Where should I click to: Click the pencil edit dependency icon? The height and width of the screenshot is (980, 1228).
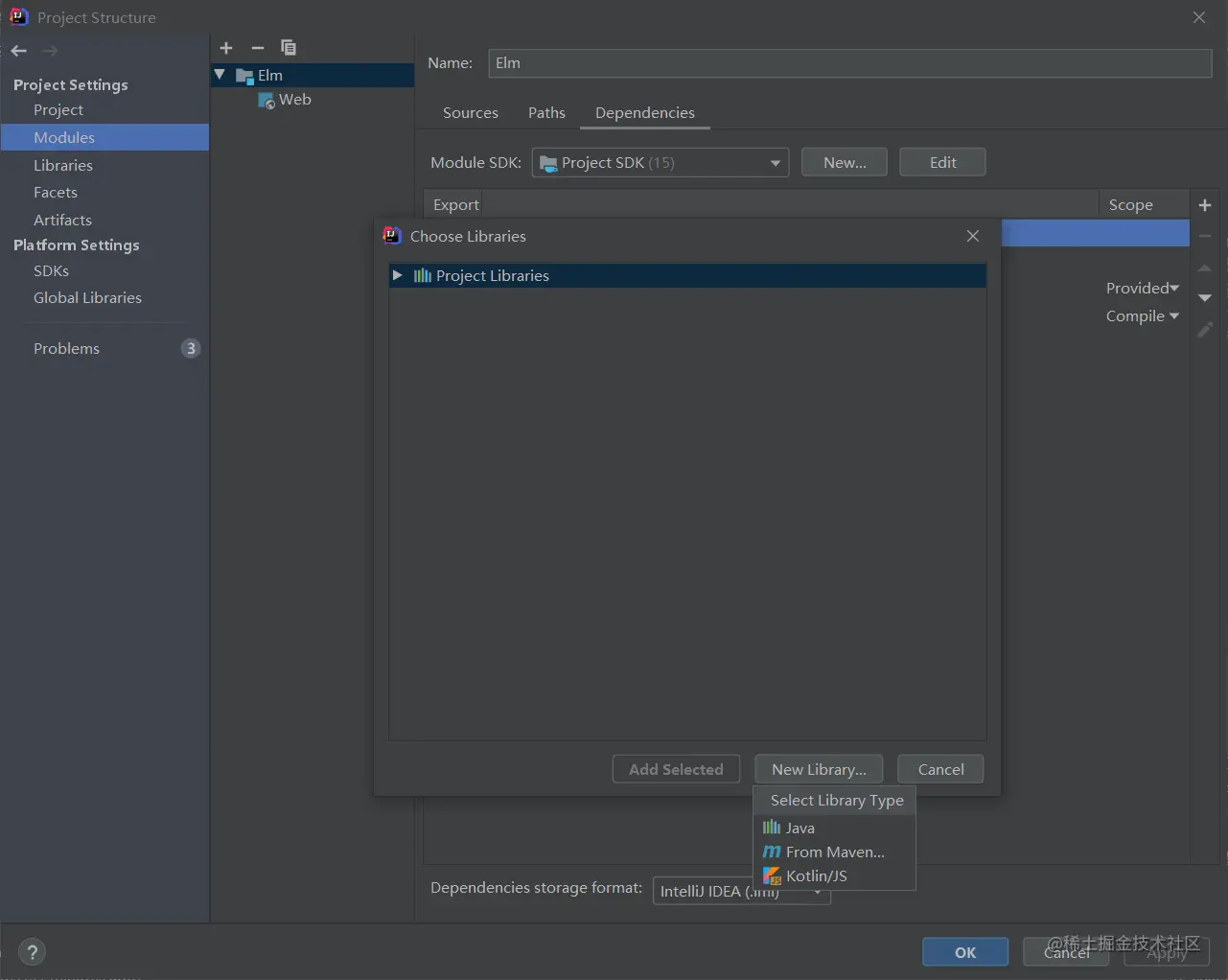pyautogui.click(x=1205, y=329)
